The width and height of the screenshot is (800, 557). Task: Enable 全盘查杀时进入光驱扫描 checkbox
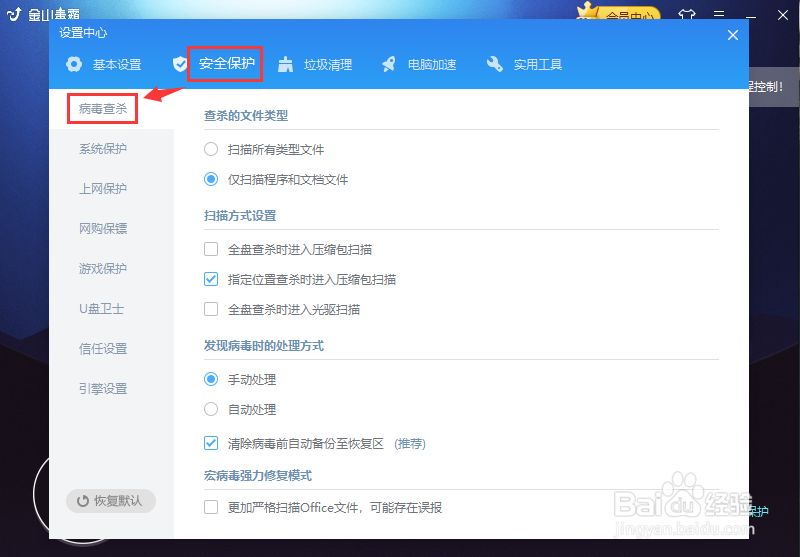pos(211,309)
